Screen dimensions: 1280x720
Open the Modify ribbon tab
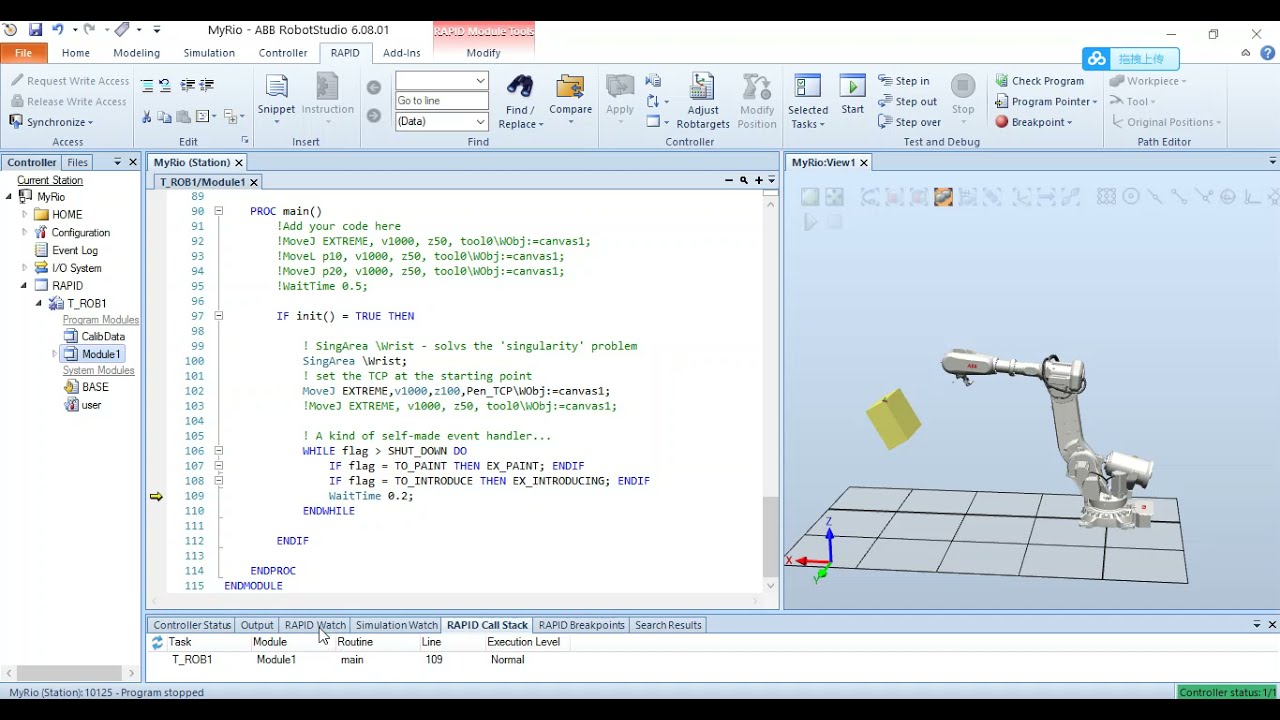(x=483, y=53)
